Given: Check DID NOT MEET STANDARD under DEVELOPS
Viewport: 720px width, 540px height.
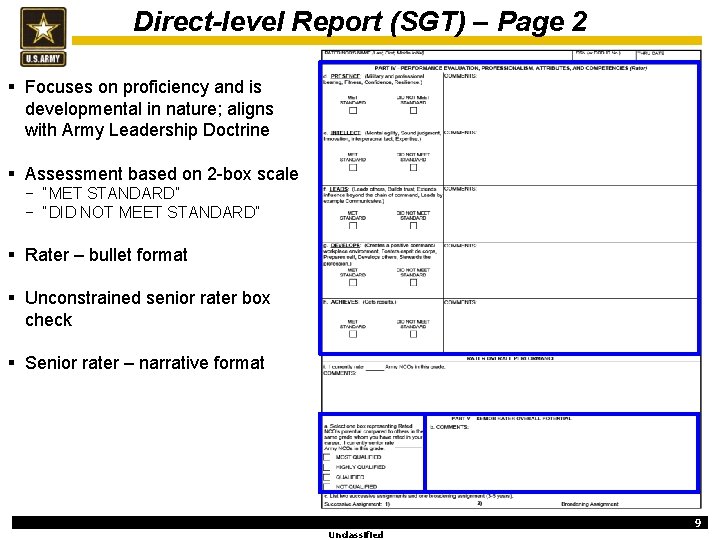Looking at the screenshot, I should pyautogui.click(x=413, y=282).
